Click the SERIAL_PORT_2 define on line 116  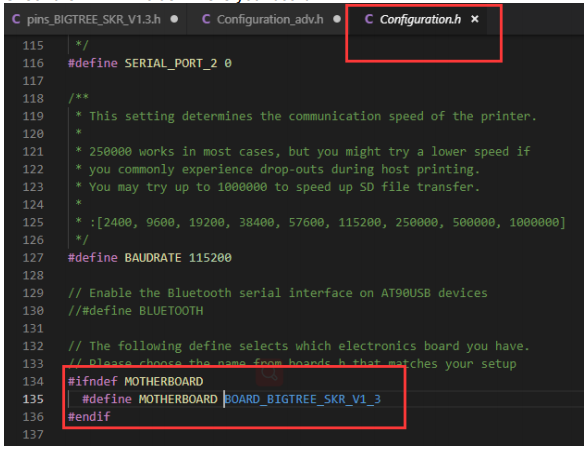click(150, 63)
